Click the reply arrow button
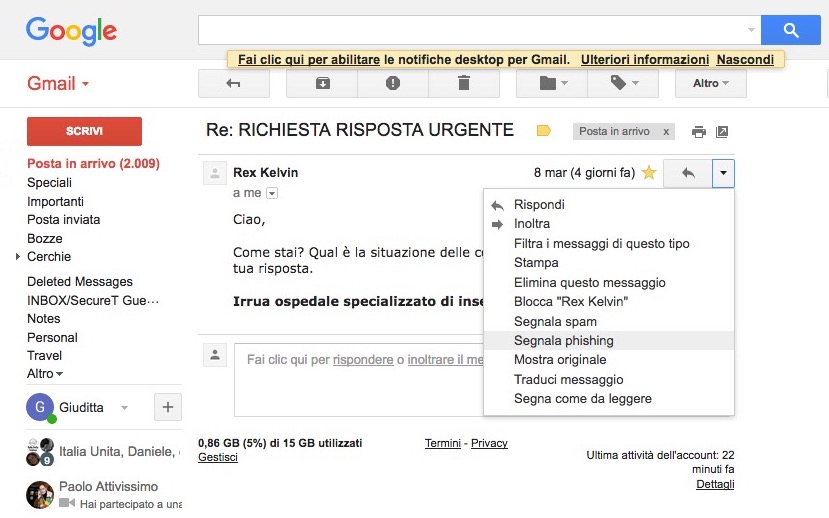This screenshot has width=829, height=518. (688, 173)
